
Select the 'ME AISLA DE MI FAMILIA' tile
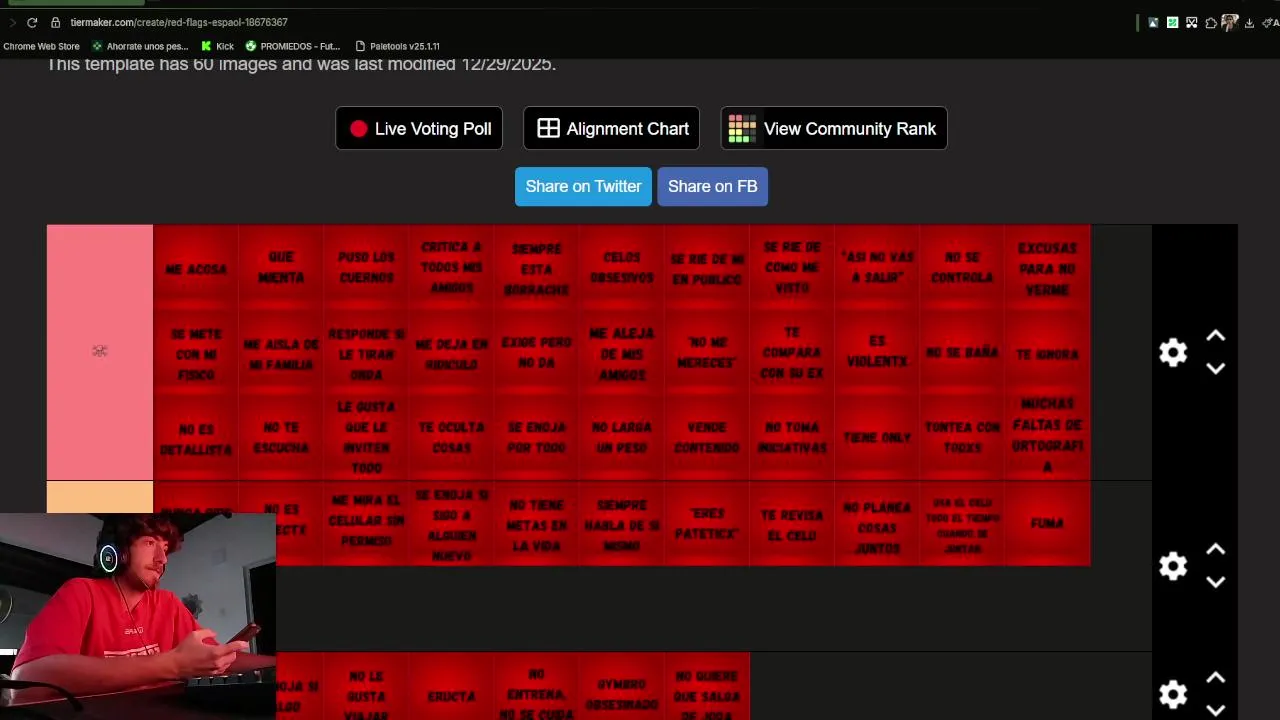(x=281, y=353)
